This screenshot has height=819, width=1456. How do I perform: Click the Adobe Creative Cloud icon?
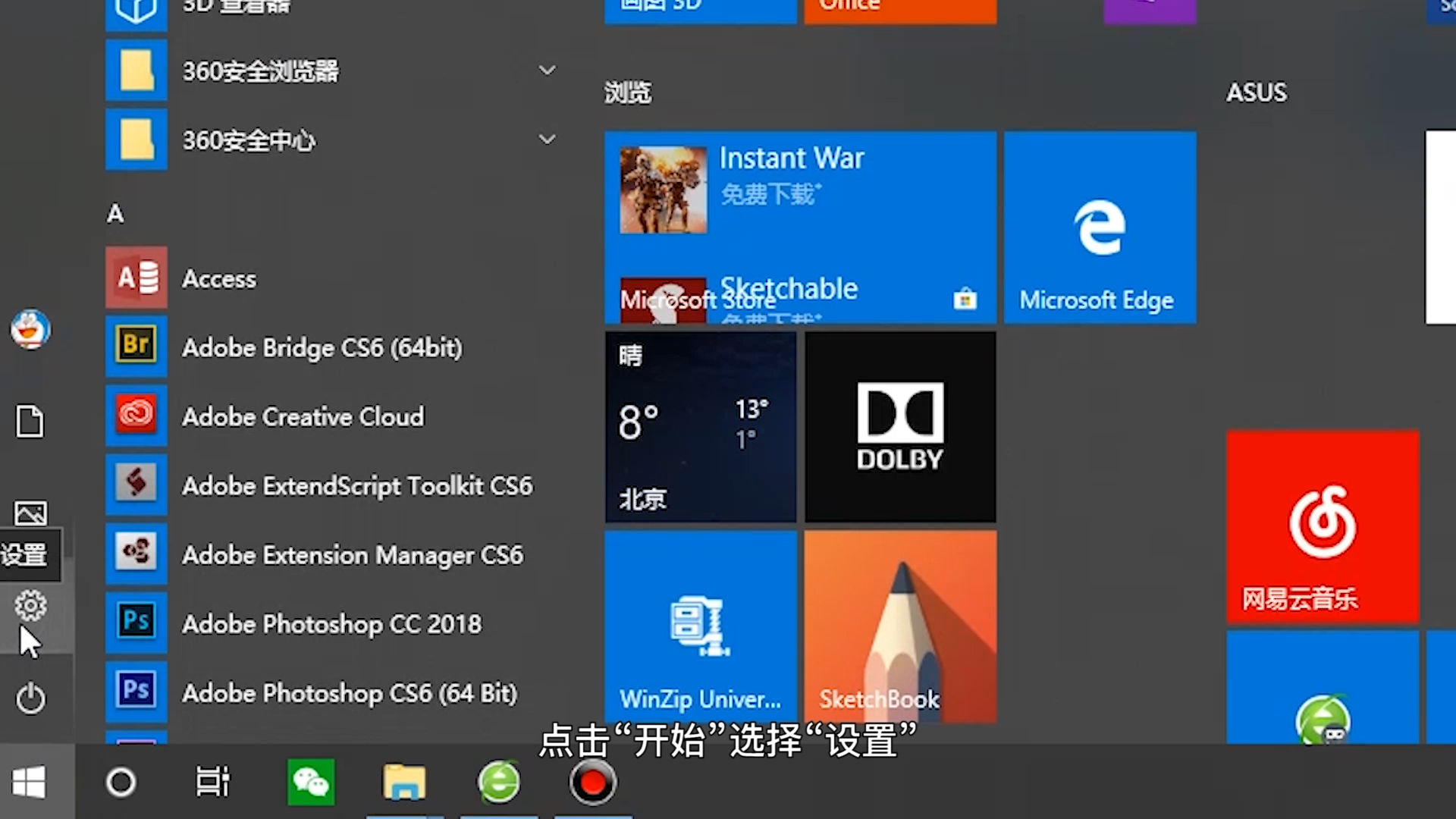(x=136, y=416)
